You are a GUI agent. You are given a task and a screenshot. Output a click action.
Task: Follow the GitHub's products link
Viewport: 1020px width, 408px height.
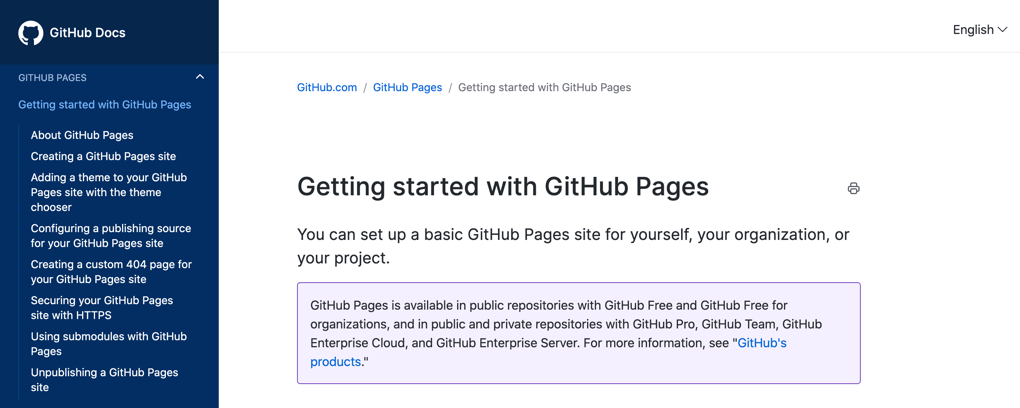pos(548,352)
